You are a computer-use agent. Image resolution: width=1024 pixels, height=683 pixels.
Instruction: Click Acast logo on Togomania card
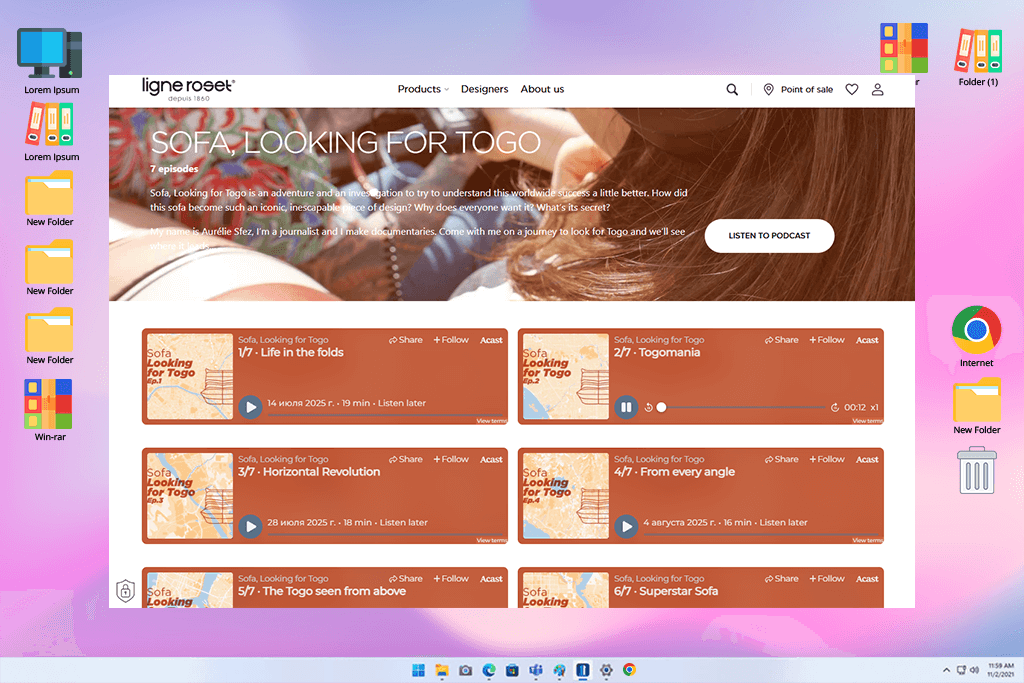pos(867,340)
